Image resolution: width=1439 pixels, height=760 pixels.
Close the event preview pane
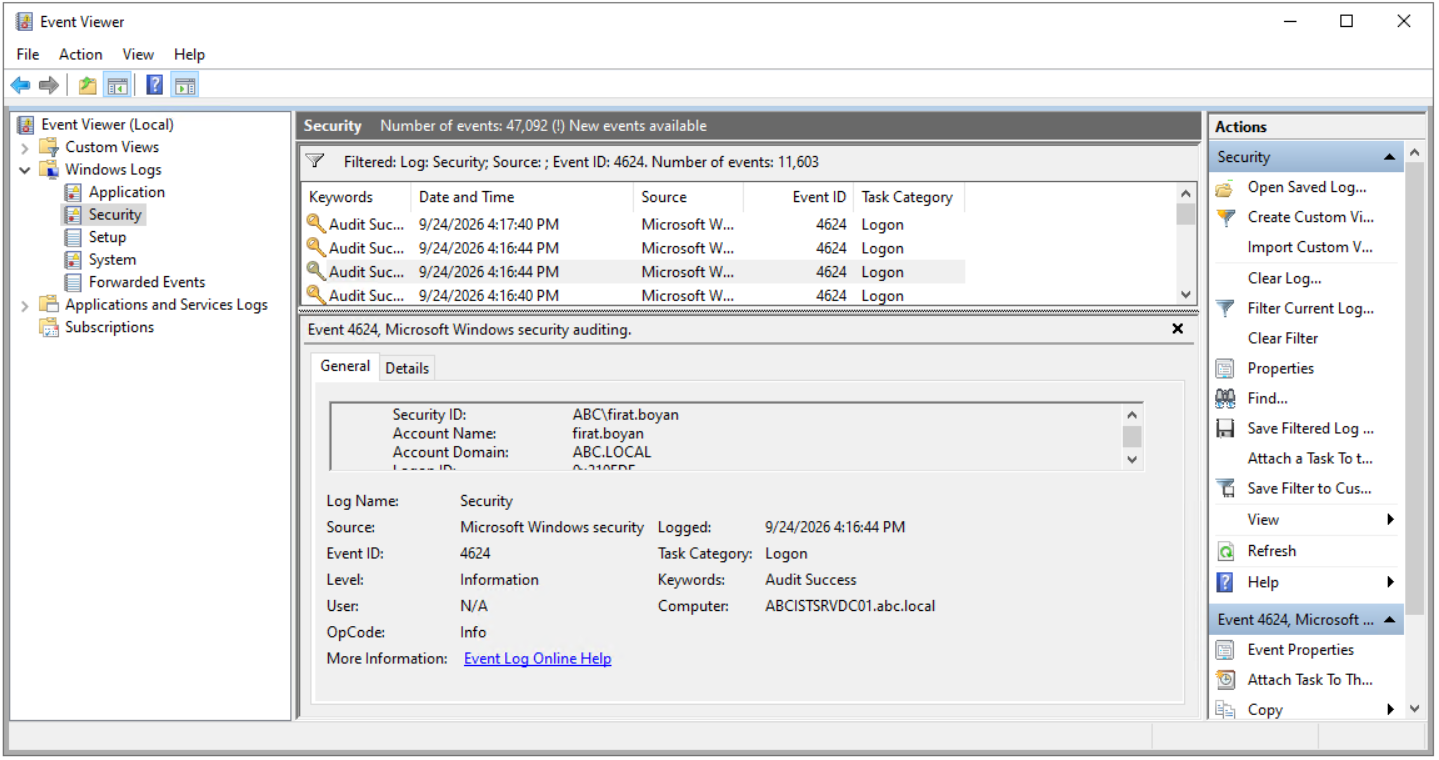1177,328
